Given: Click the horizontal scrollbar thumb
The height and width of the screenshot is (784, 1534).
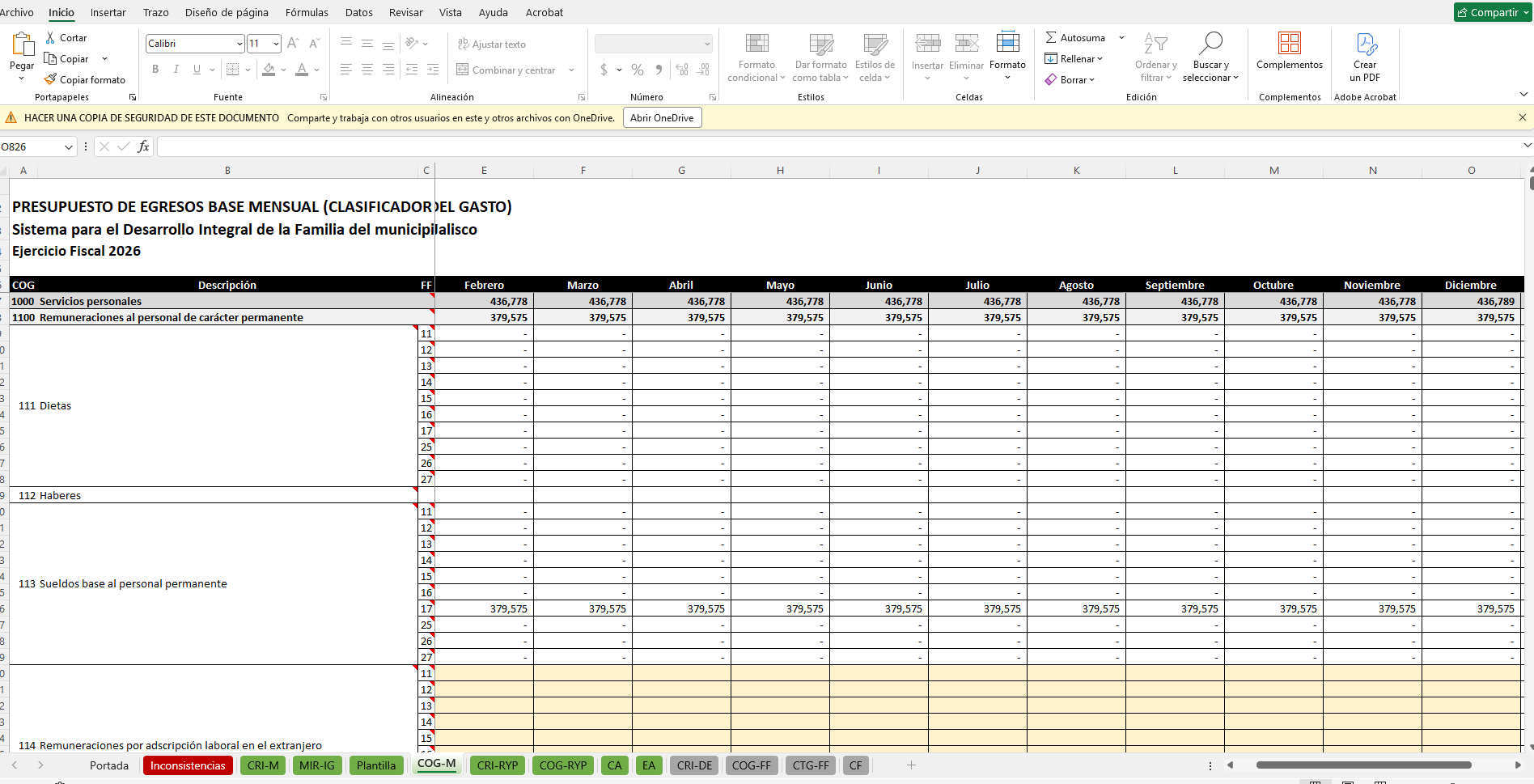Looking at the screenshot, I should 1363,765.
